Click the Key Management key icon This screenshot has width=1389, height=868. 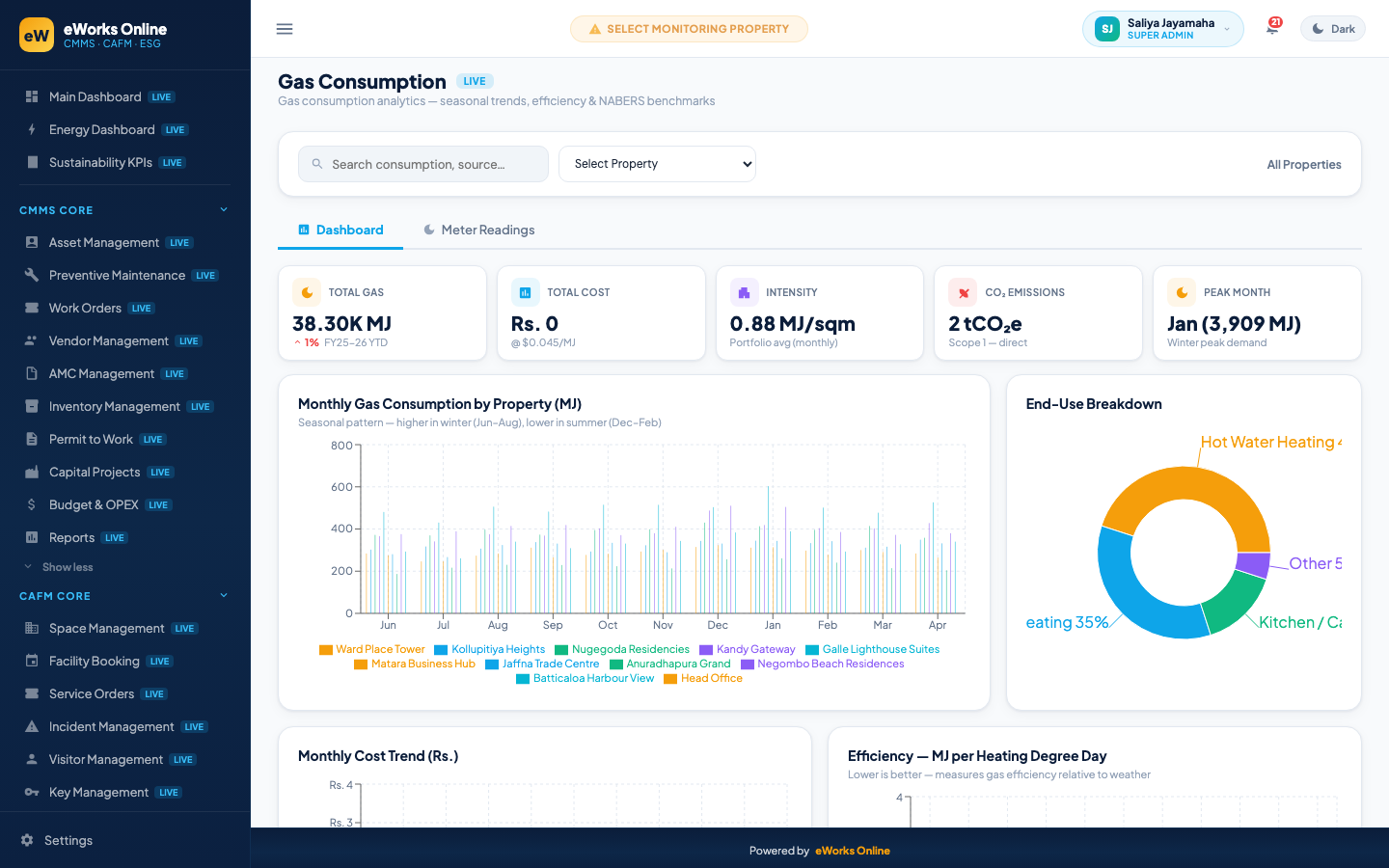point(32,792)
